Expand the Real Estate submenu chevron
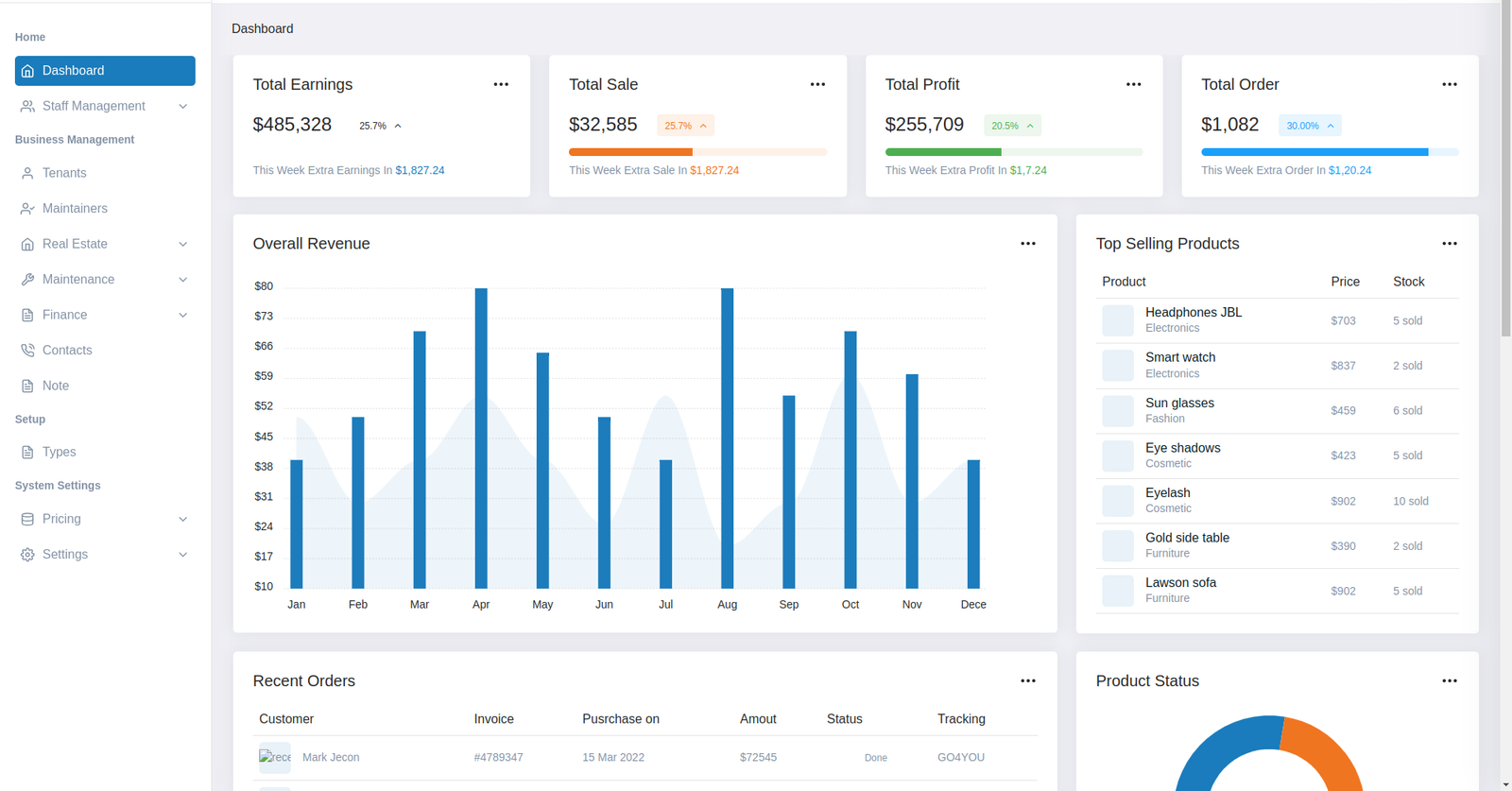The width and height of the screenshot is (1512, 791). [182, 244]
